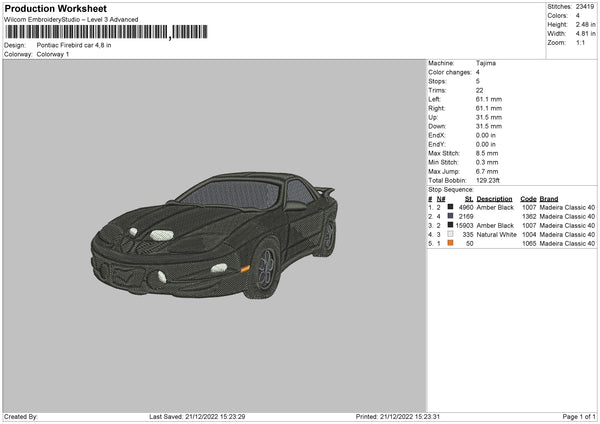Click the Natural White swatch in stop sequence
This screenshot has width=600, height=424.
click(451, 234)
